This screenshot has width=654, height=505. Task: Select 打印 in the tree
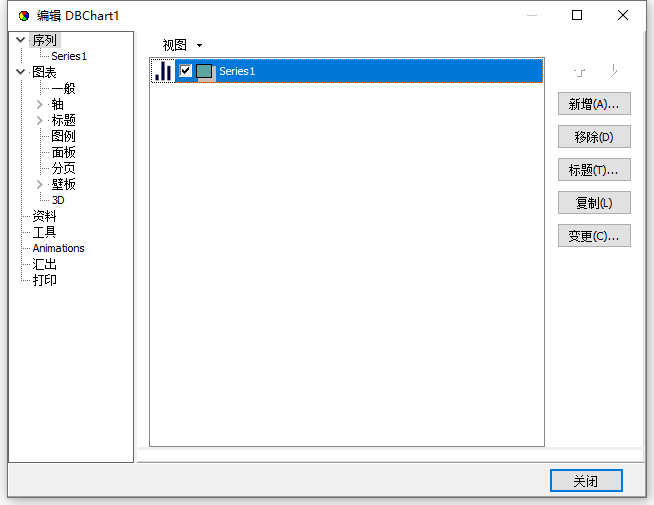[45, 280]
